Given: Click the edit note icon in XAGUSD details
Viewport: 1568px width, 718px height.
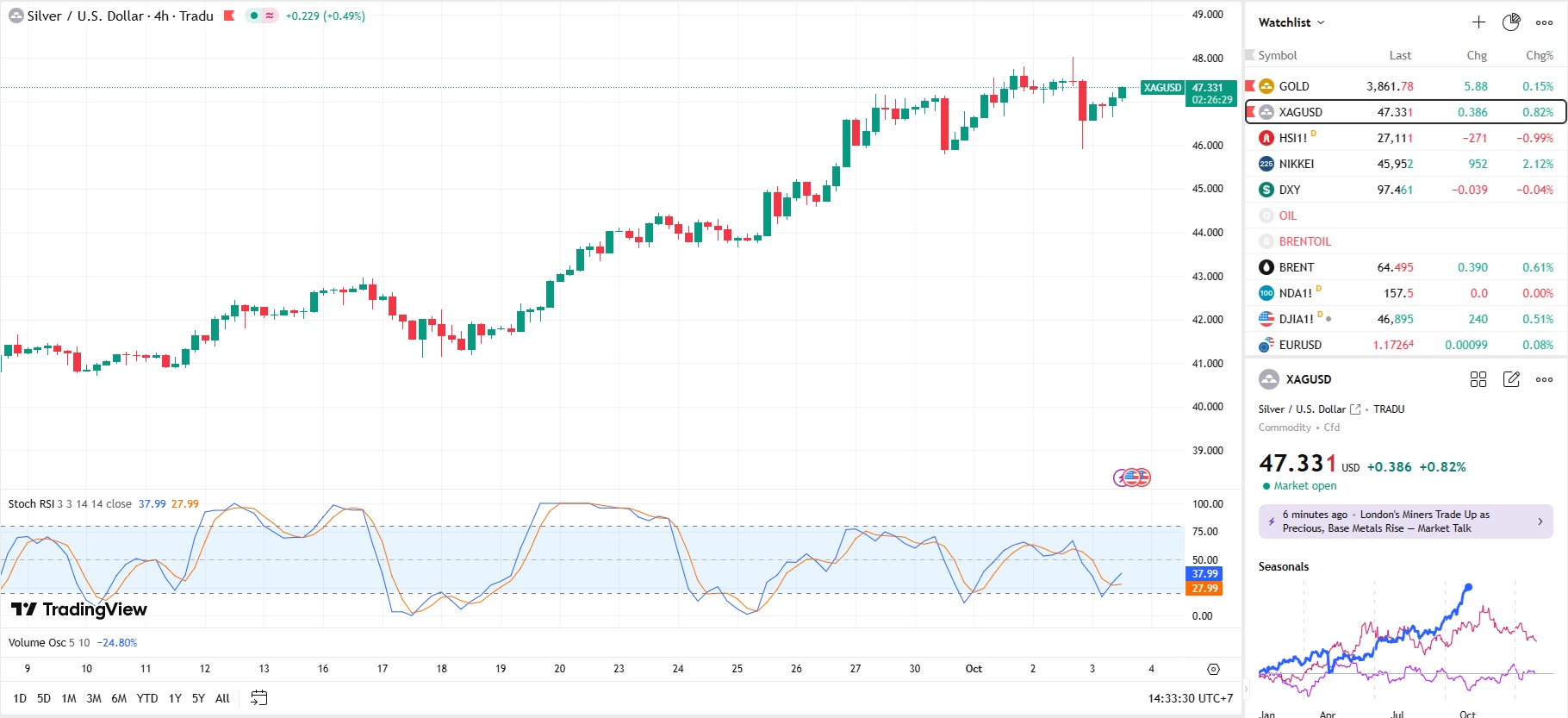Looking at the screenshot, I should [1511, 379].
